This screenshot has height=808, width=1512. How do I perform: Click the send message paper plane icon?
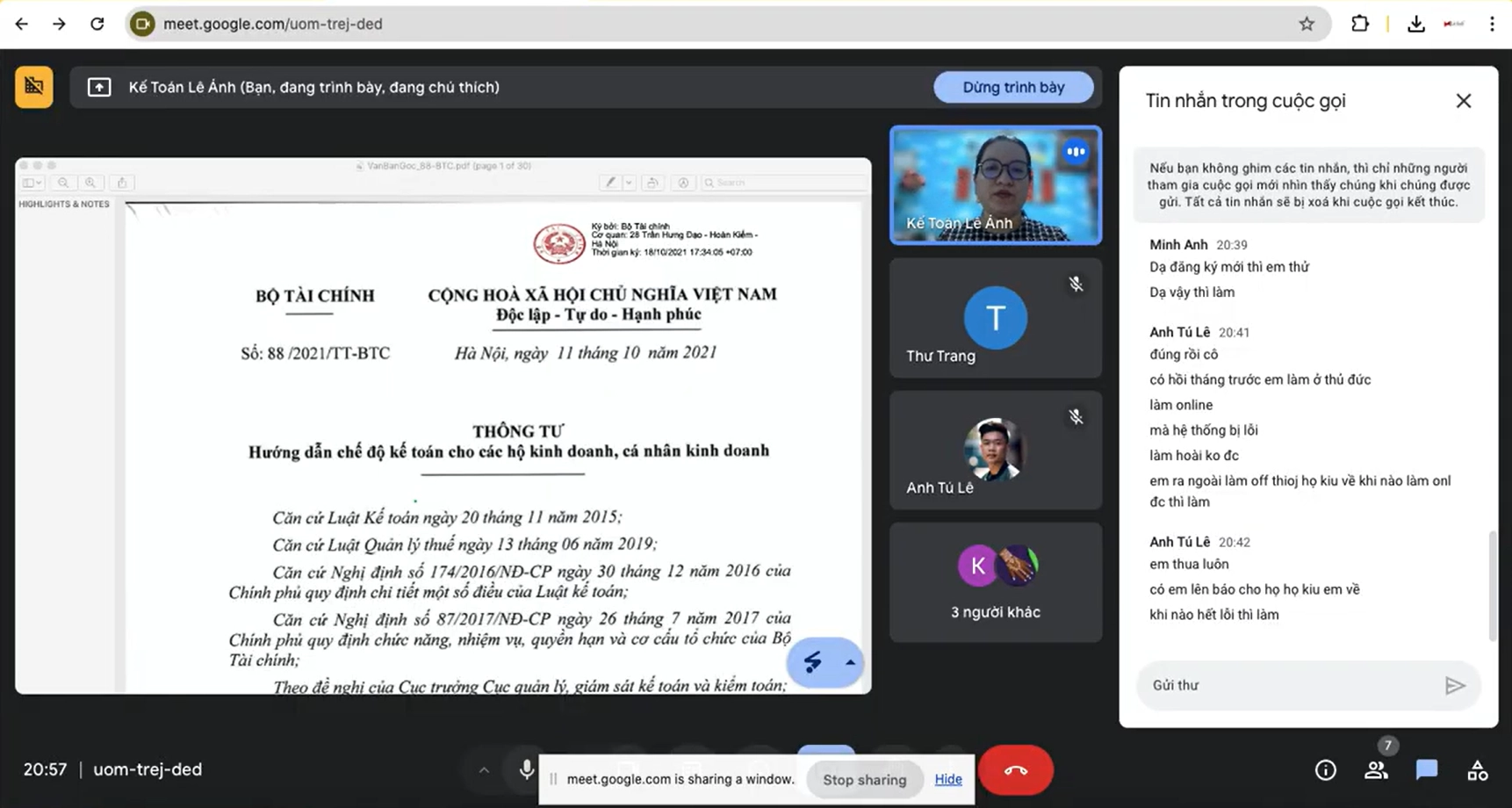click(x=1455, y=686)
